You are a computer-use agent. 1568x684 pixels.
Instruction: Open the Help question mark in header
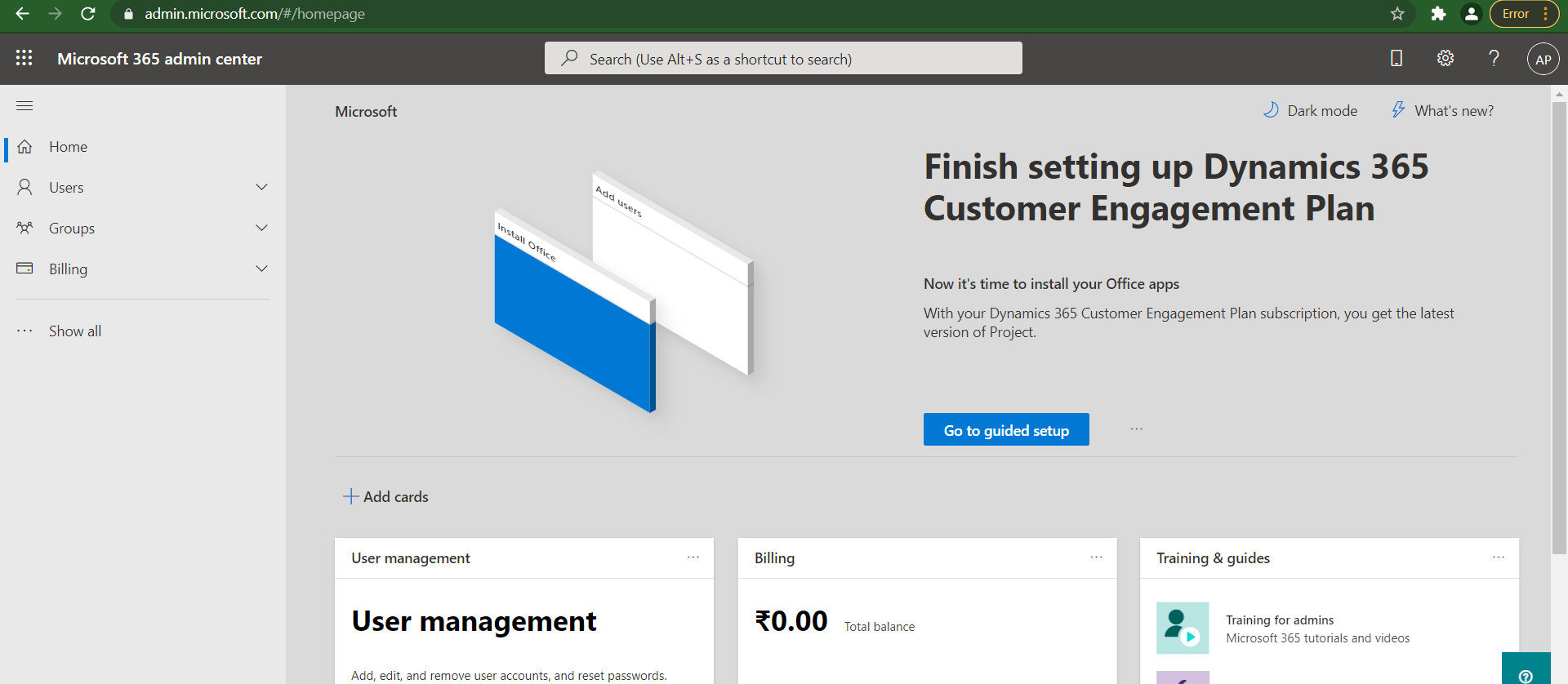click(1494, 58)
